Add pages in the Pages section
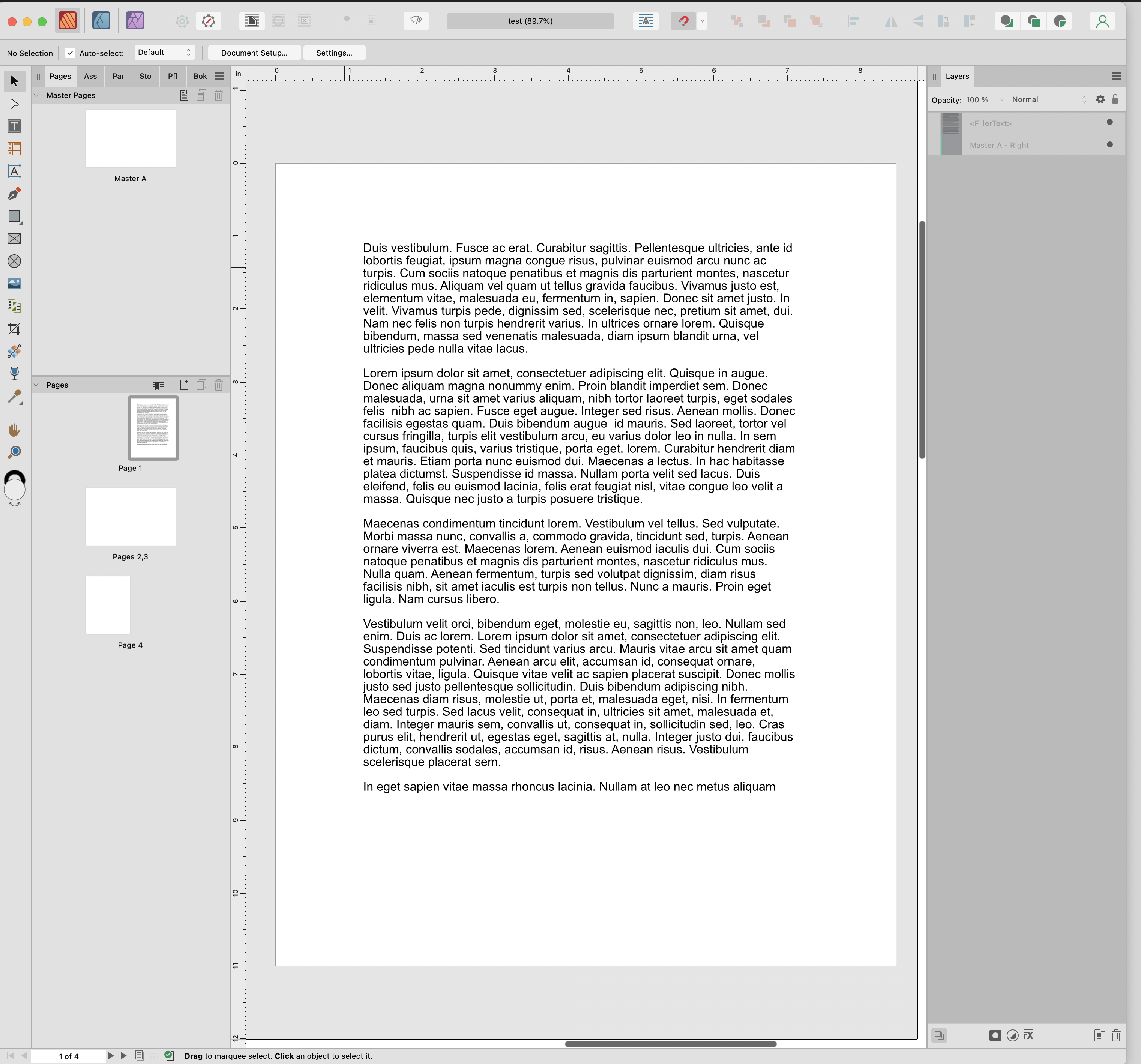Image resolution: width=1141 pixels, height=1064 pixels. click(x=184, y=385)
